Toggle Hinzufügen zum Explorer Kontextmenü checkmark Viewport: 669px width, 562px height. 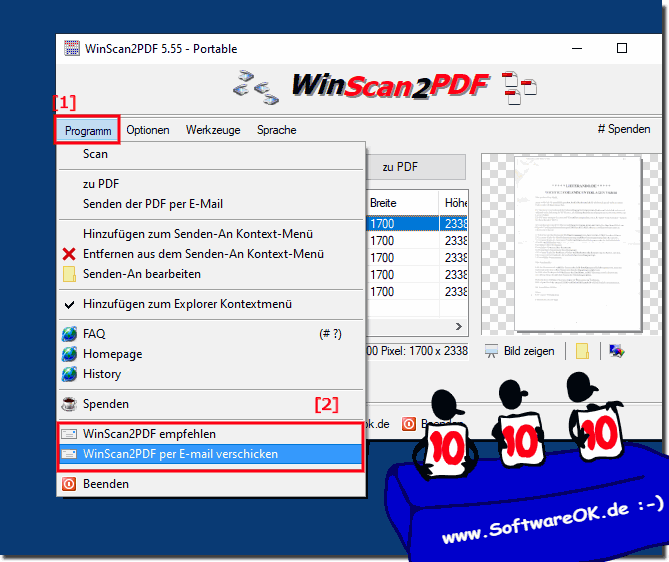tap(211, 304)
